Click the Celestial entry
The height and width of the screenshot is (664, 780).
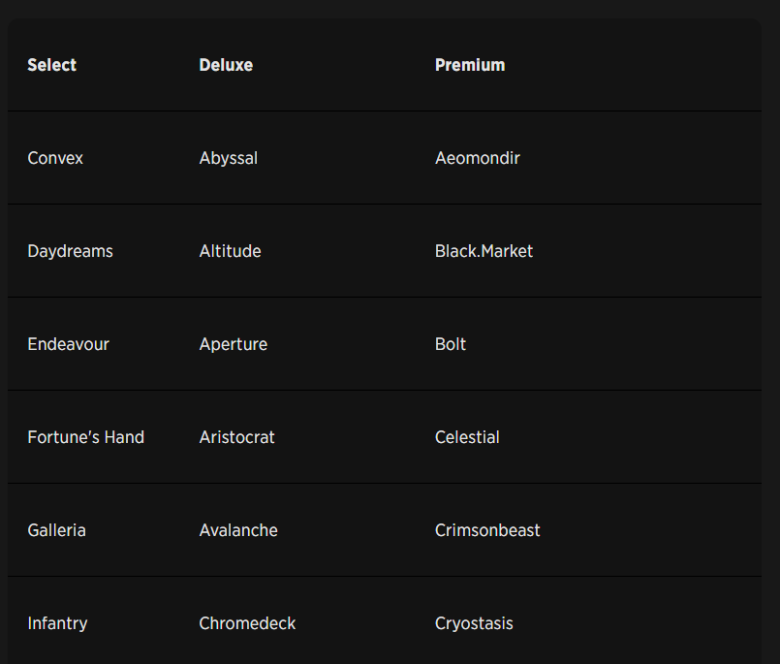[x=467, y=437]
